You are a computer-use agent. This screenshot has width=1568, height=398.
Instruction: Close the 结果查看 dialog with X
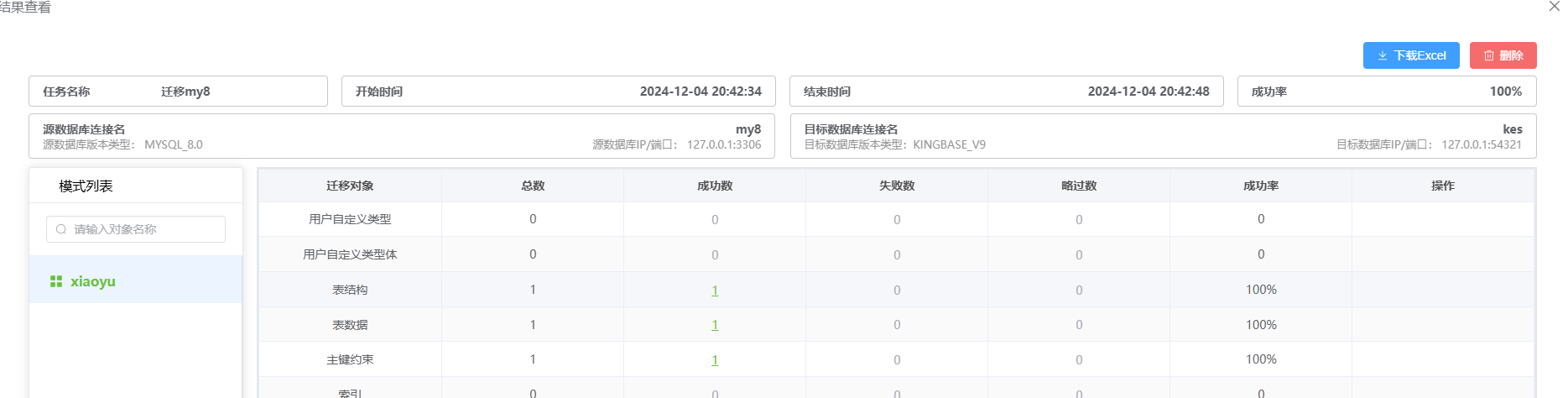point(1554,6)
